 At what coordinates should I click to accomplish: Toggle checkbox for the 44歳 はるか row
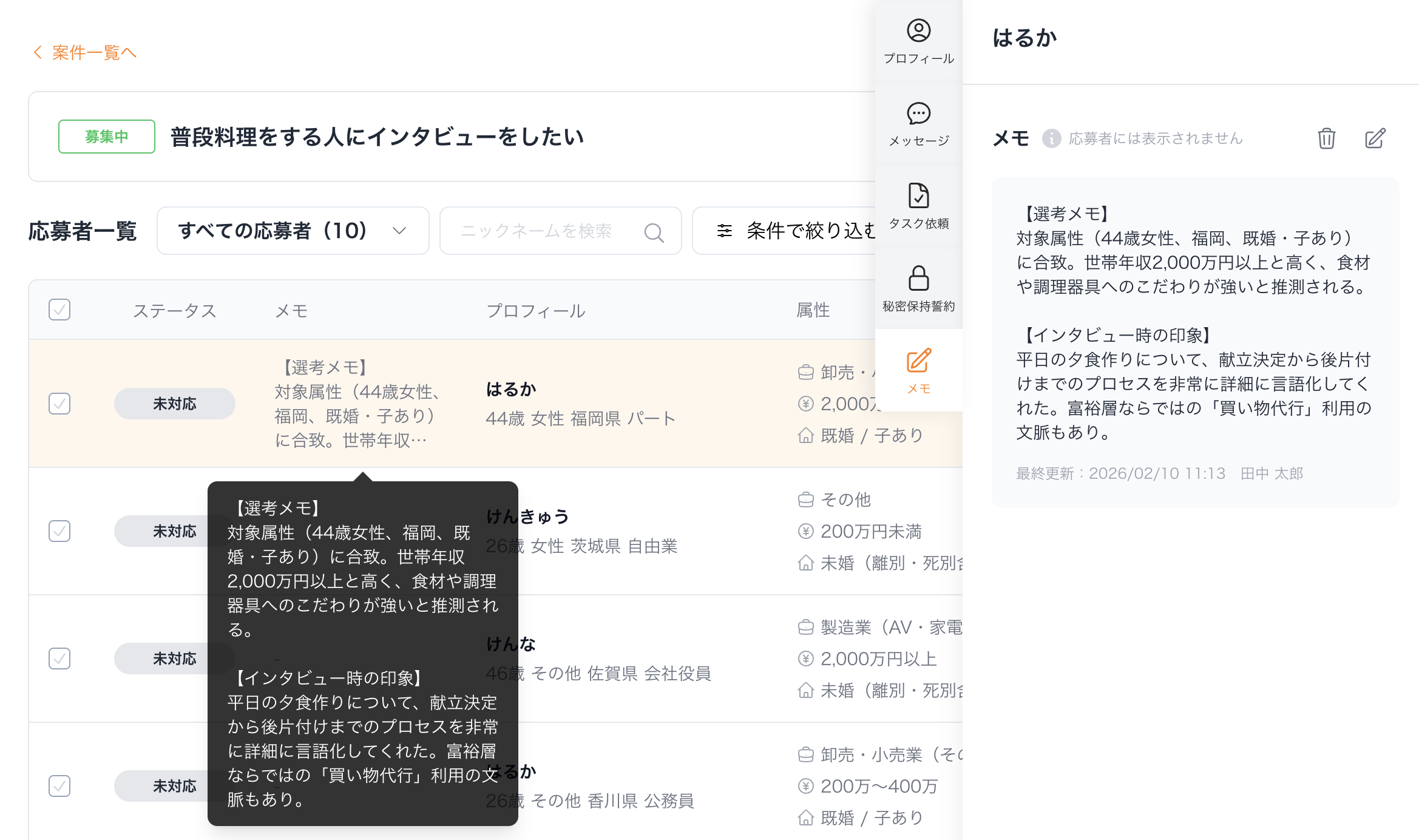(x=59, y=404)
